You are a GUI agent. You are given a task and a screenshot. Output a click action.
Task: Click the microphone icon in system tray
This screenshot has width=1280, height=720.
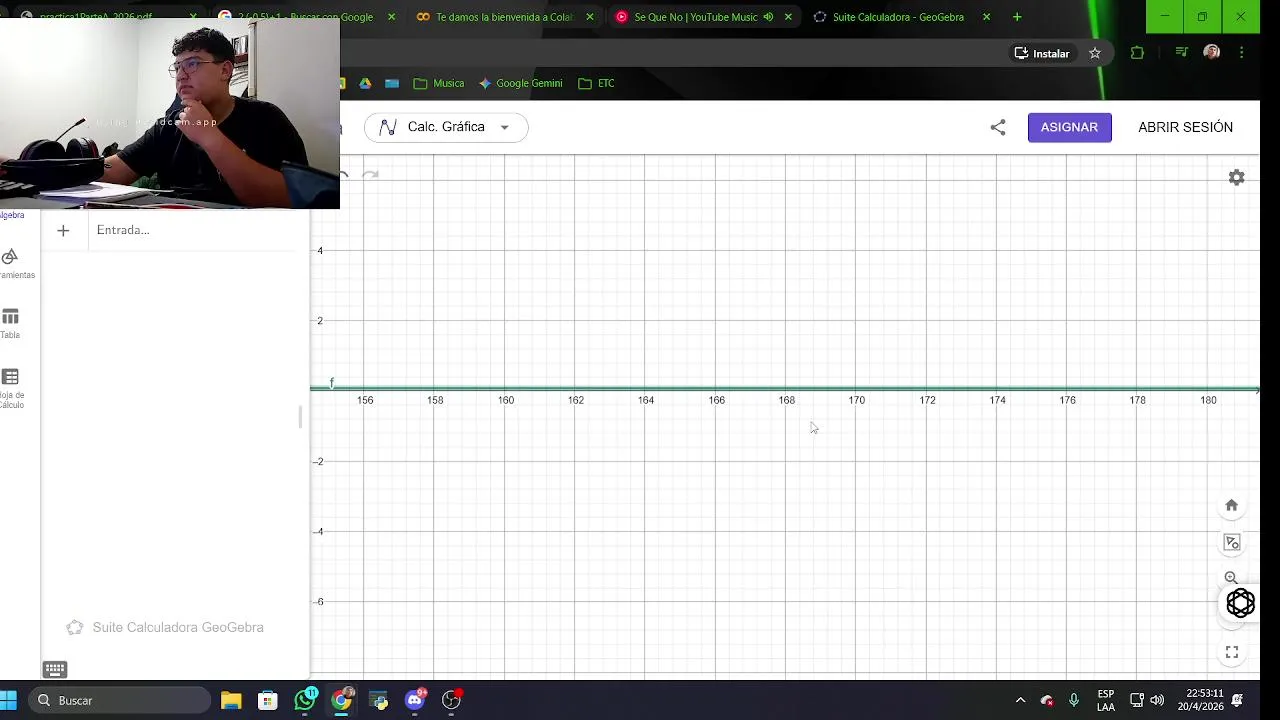[x=1074, y=700]
